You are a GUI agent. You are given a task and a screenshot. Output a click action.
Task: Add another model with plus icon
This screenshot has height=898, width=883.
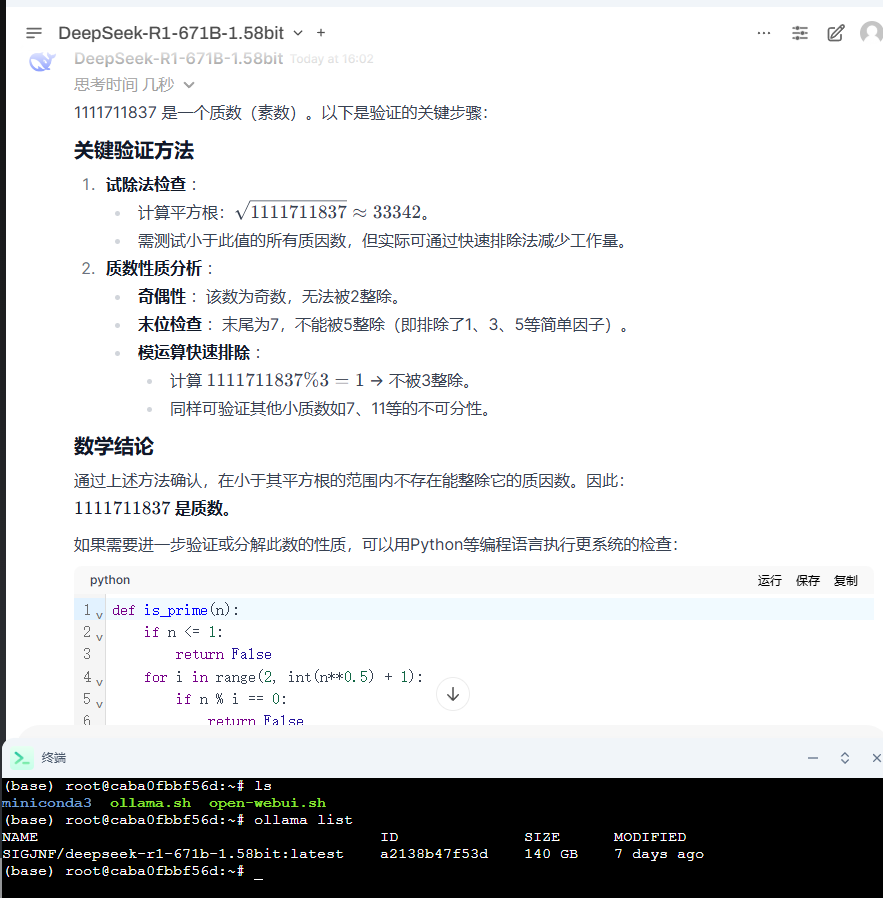[x=321, y=33]
